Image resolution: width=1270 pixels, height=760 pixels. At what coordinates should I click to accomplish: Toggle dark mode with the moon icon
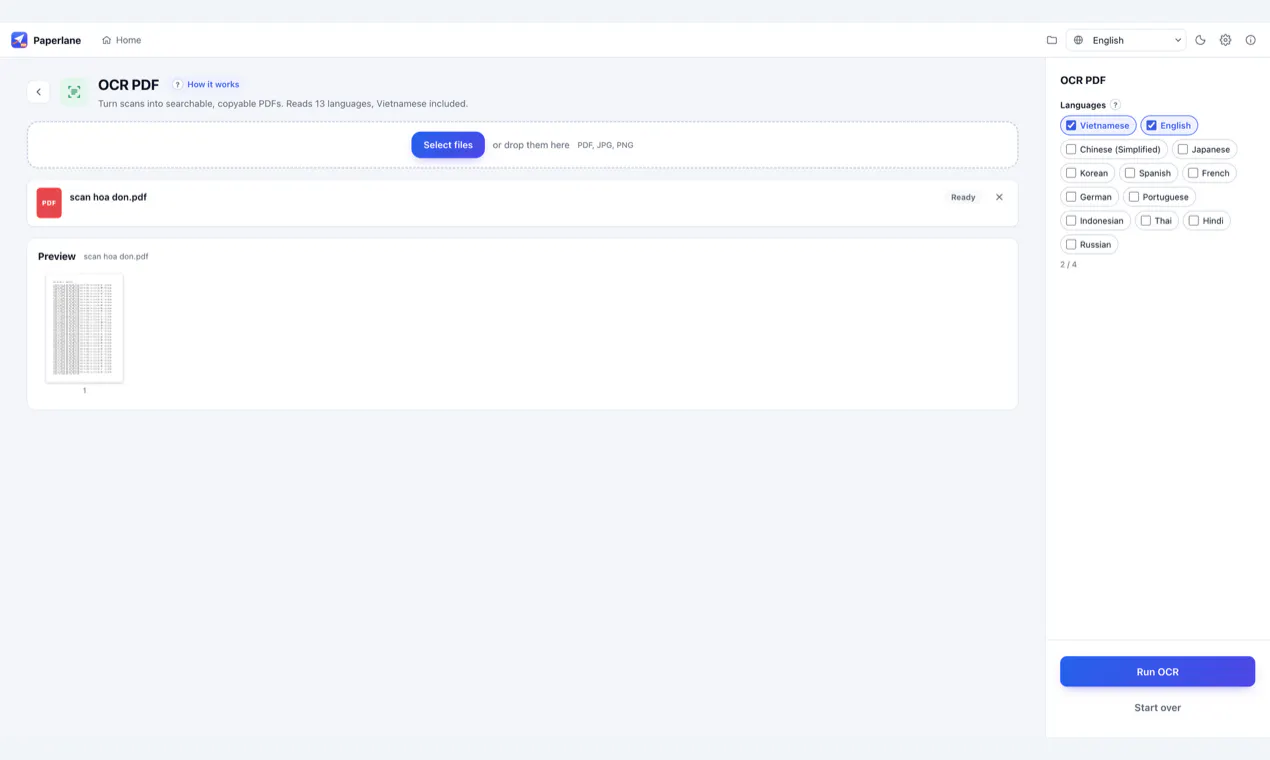(1200, 40)
